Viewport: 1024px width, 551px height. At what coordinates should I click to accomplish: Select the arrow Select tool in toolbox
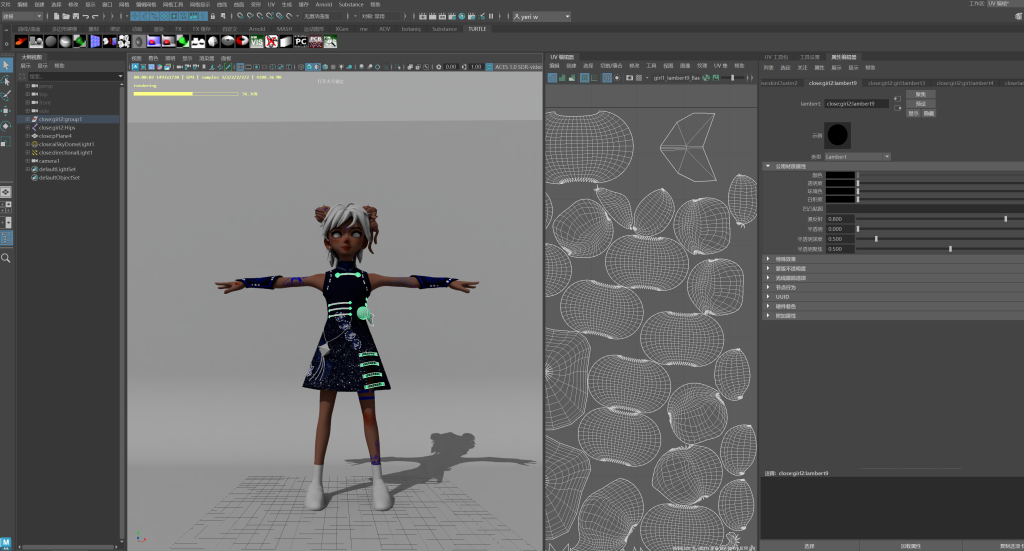(x=6, y=65)
